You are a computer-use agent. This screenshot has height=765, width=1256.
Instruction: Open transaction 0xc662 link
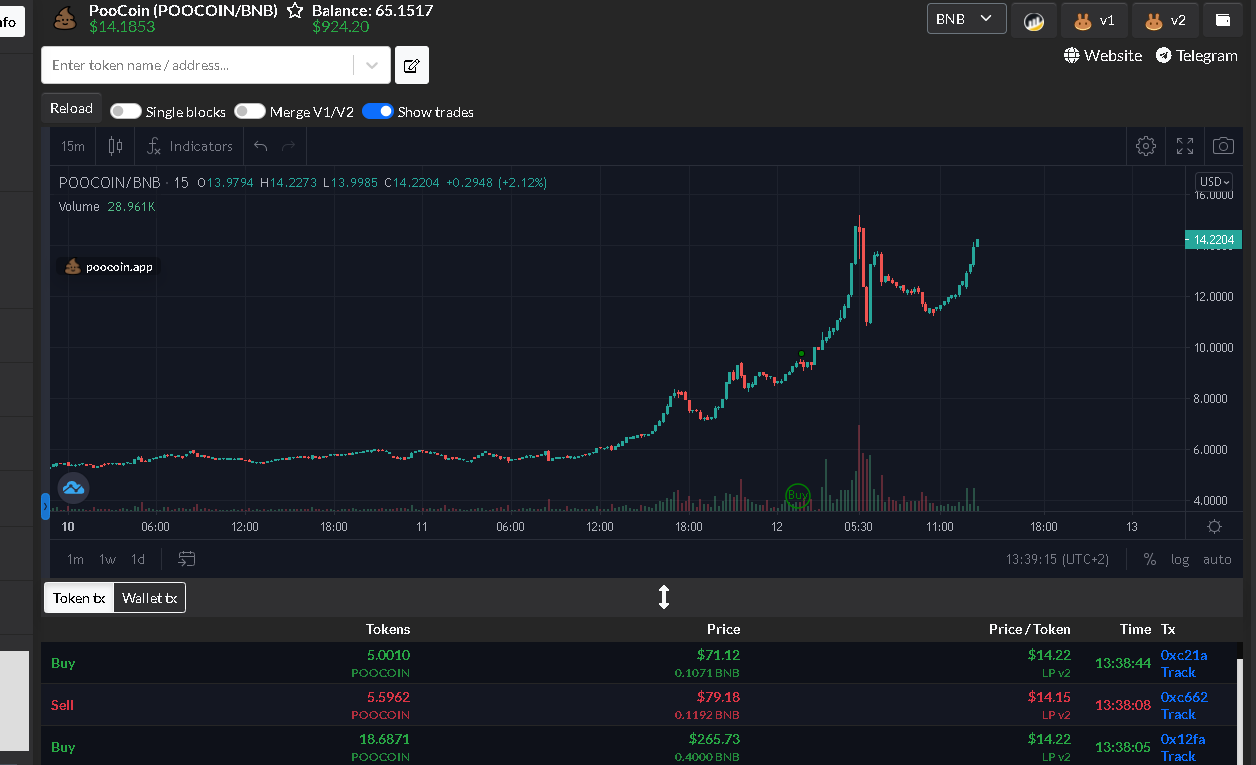coord(1184,697)
